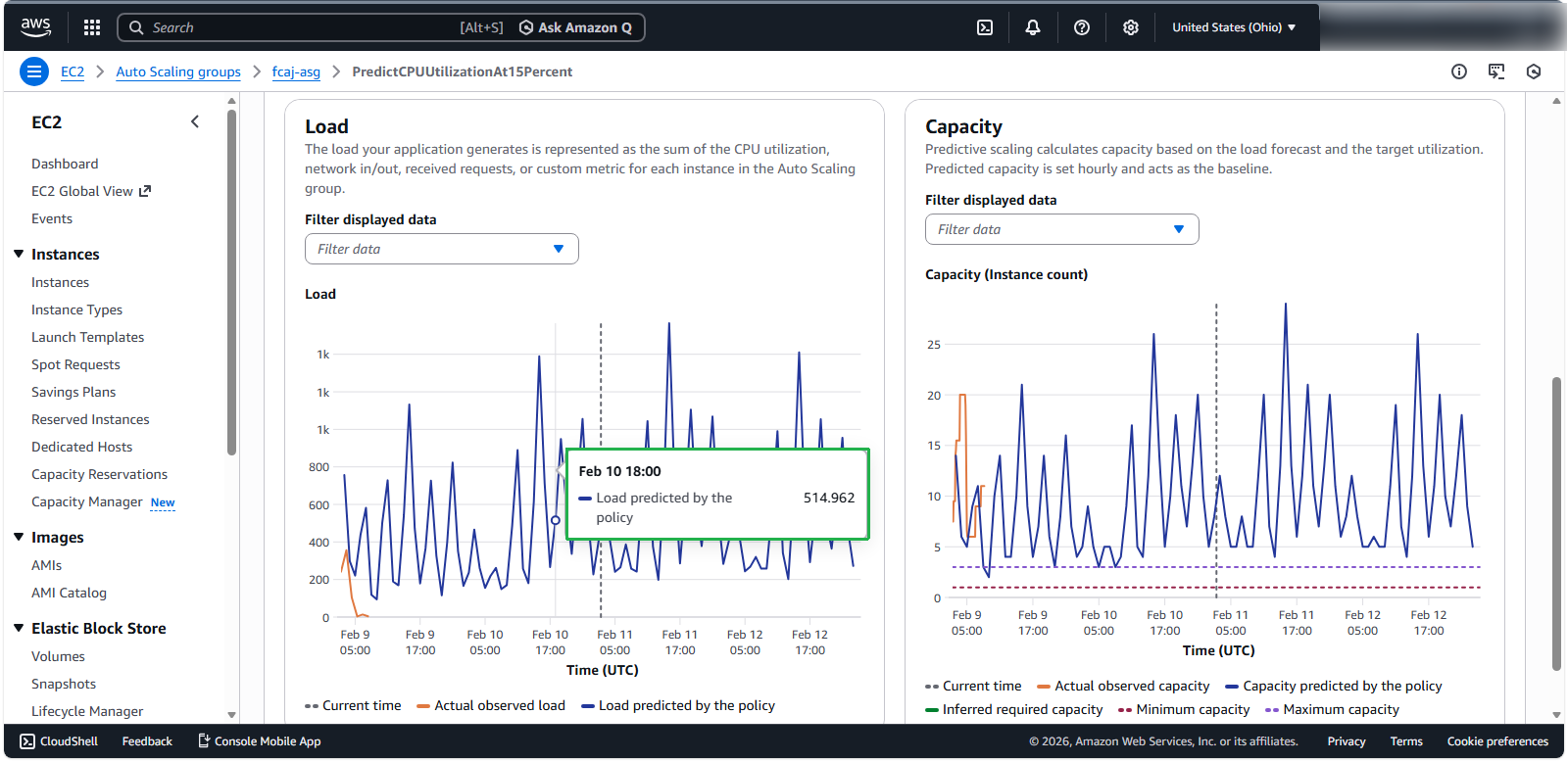Image resolution: width=1568 pixels, height=762 pixels.
Task: Click the main page vertical scrollbar
Action: click(1556, 524)
